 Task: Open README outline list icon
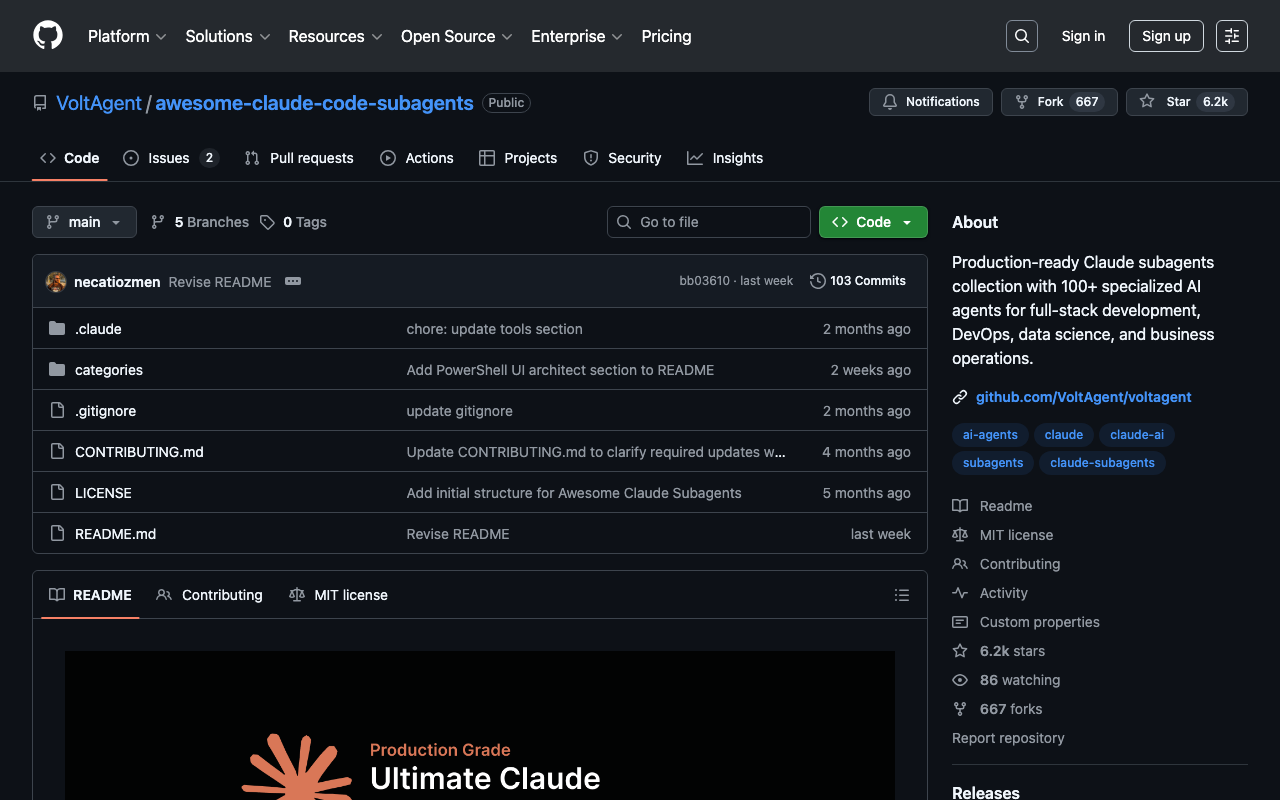point(901,595)
